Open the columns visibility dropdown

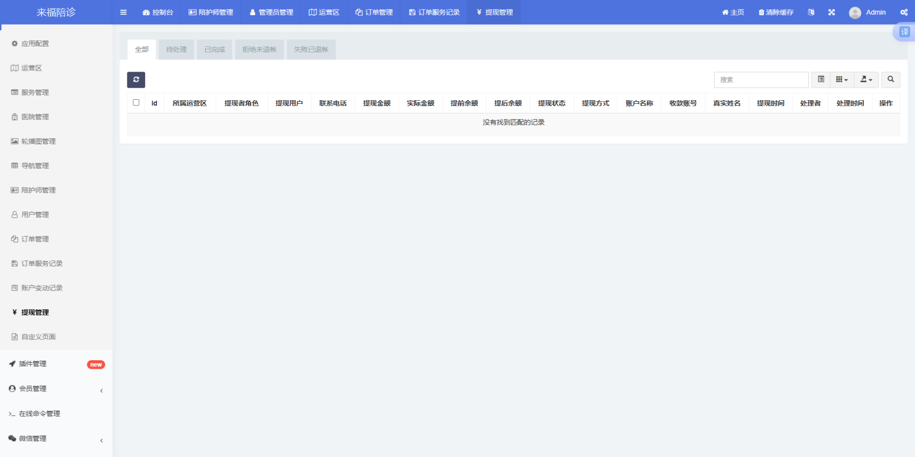pos(842,80)
